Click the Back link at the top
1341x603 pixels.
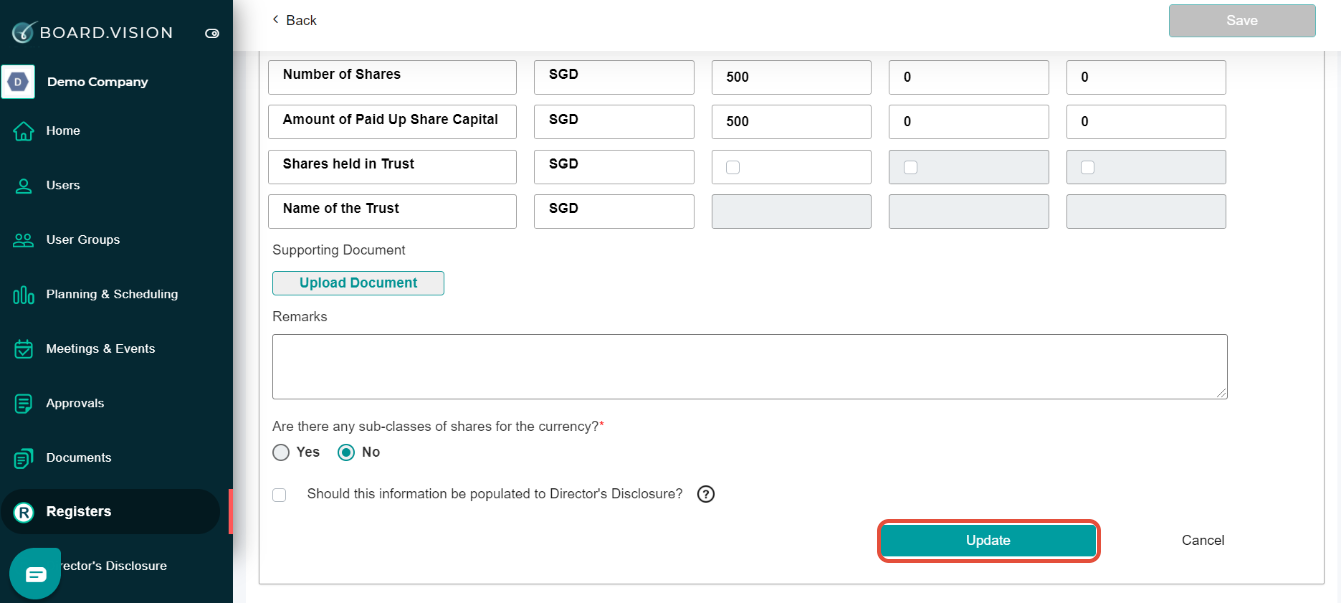coord(293,19)
